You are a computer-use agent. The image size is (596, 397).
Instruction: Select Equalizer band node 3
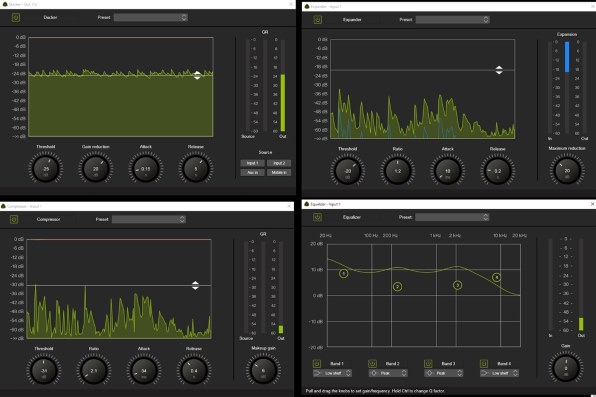(457, 285)
